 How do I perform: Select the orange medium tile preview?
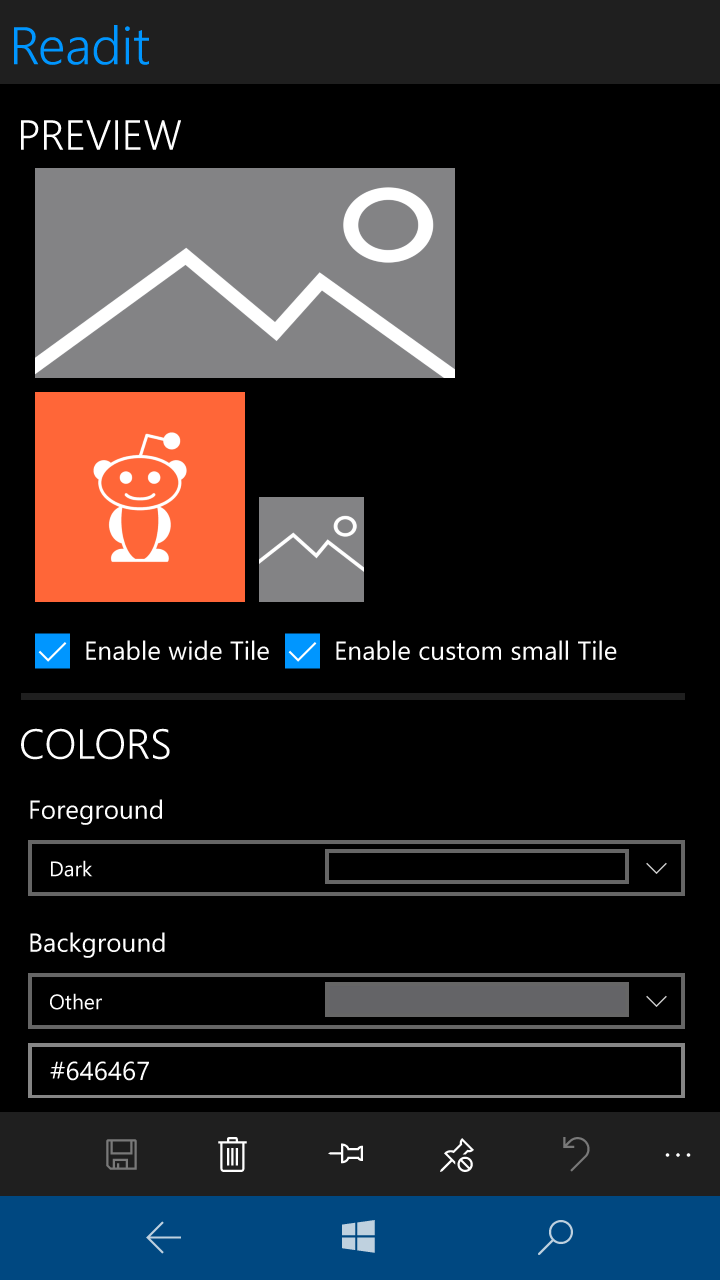[140, 497]
